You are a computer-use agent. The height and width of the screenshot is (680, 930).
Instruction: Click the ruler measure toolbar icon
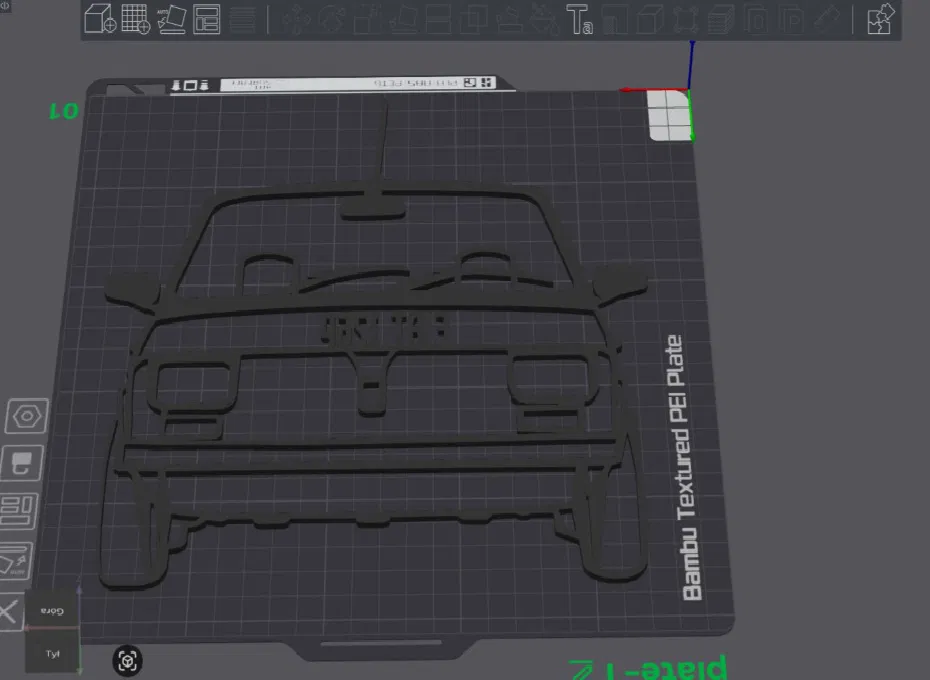point(827,19)
